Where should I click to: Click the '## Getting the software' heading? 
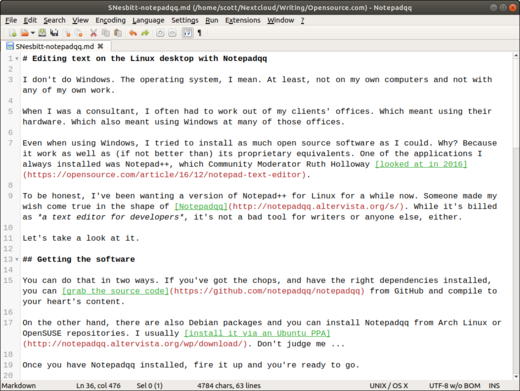(79, 259)
